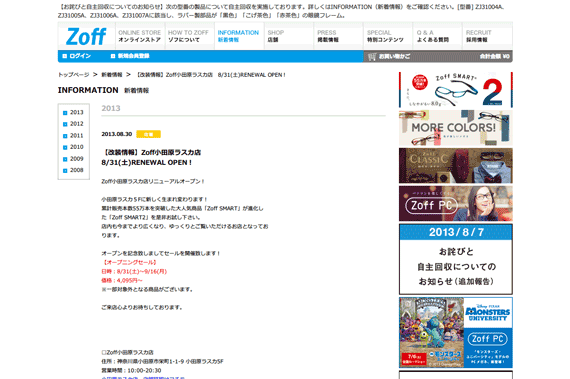Open the PRESS navigation item
The height and width of the screenshot is (379, 570).
pos(338,36)
